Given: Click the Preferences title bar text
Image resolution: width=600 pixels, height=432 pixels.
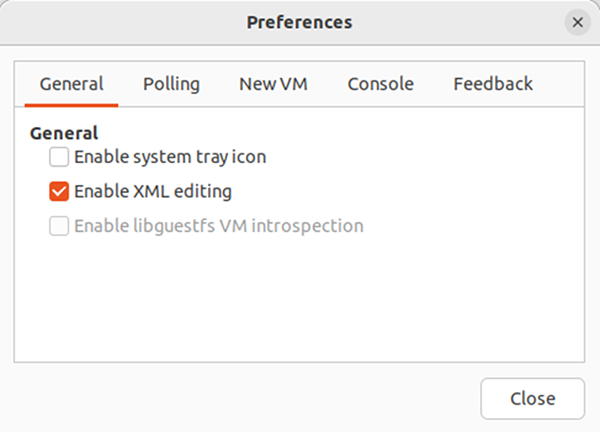Looking at the screenshot, I should [x=299, y=22].
